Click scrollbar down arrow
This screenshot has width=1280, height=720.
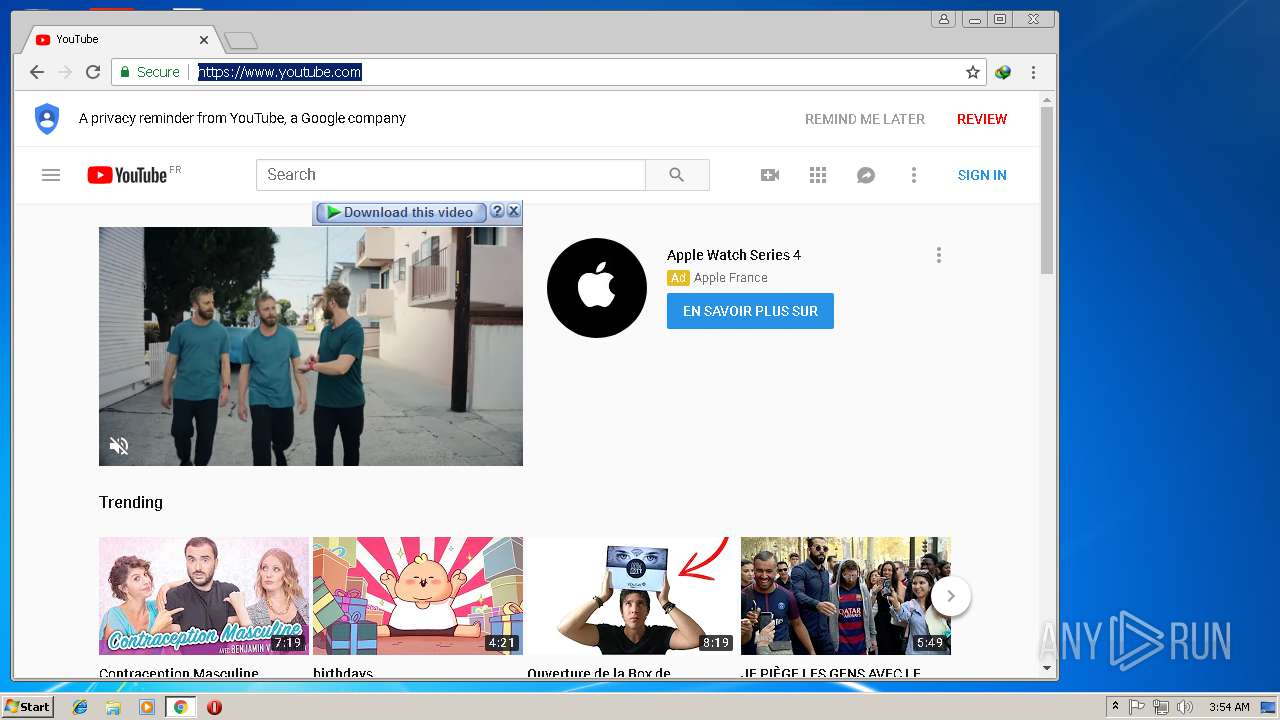pos(1047,668)
